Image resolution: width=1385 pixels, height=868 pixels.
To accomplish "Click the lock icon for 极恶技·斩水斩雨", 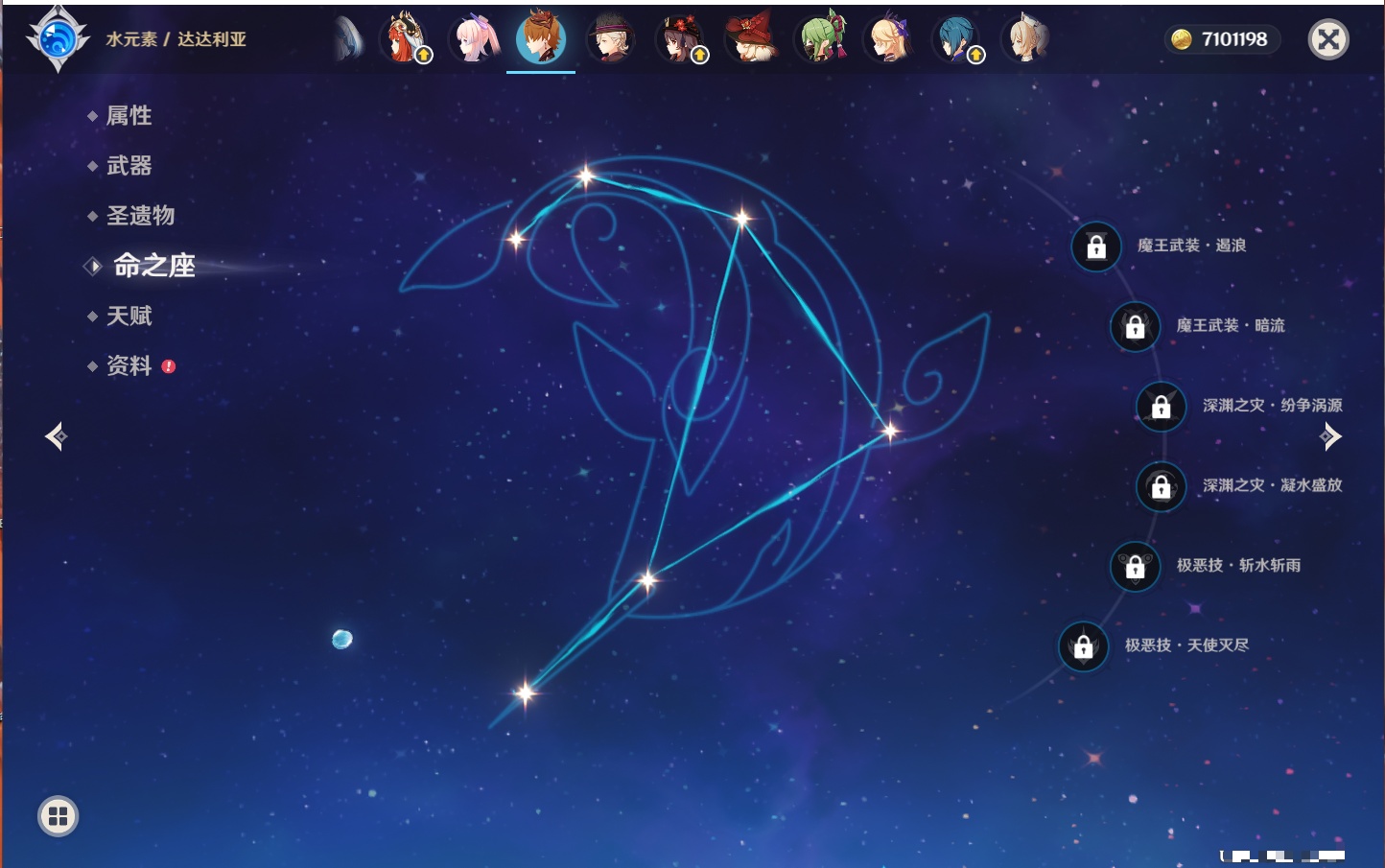I will pyautogui.click(x=1135, y=567).
